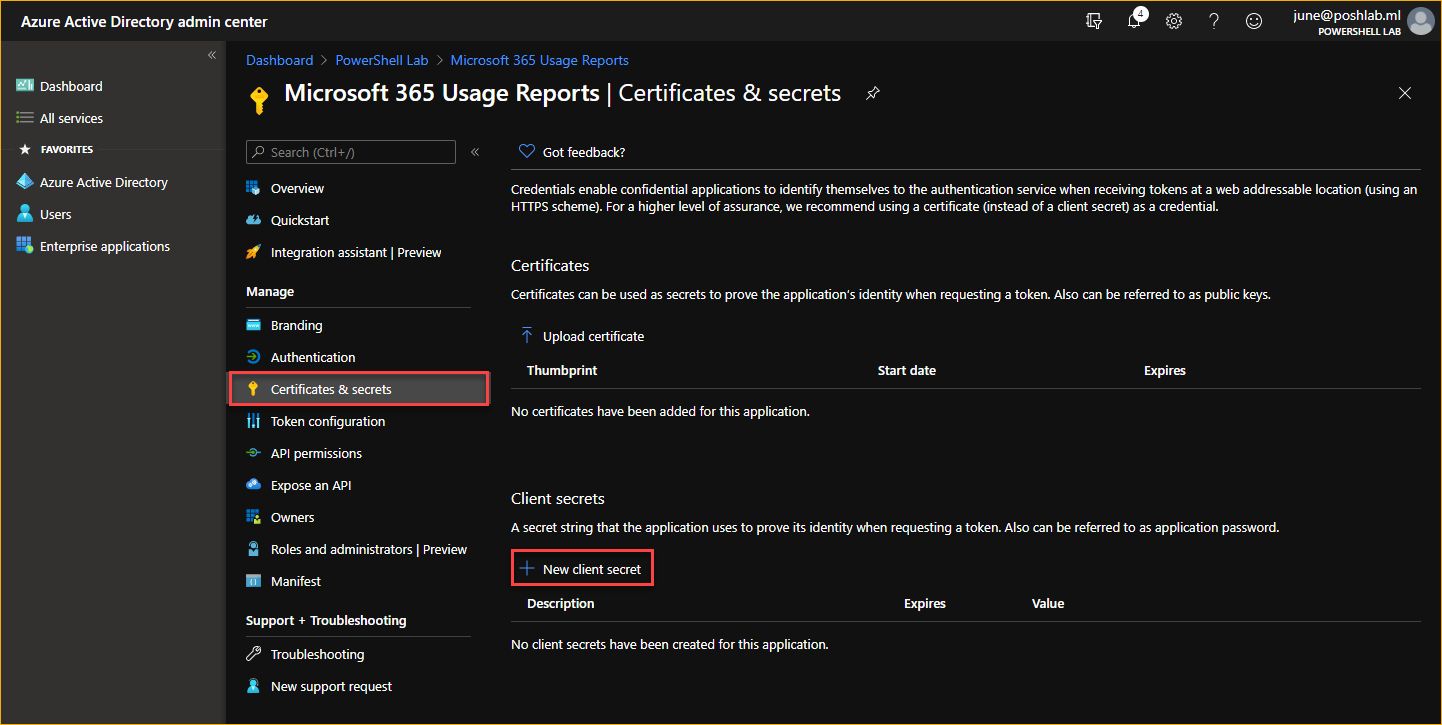Click the Roles and administrators icon
This screenshot has height=725, width=1442.
253,549
